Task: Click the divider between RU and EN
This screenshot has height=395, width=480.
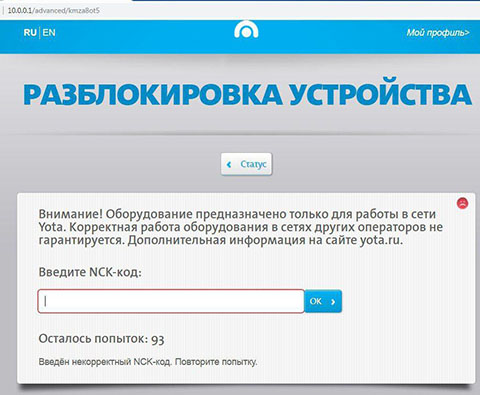Action: click(40, 33)
